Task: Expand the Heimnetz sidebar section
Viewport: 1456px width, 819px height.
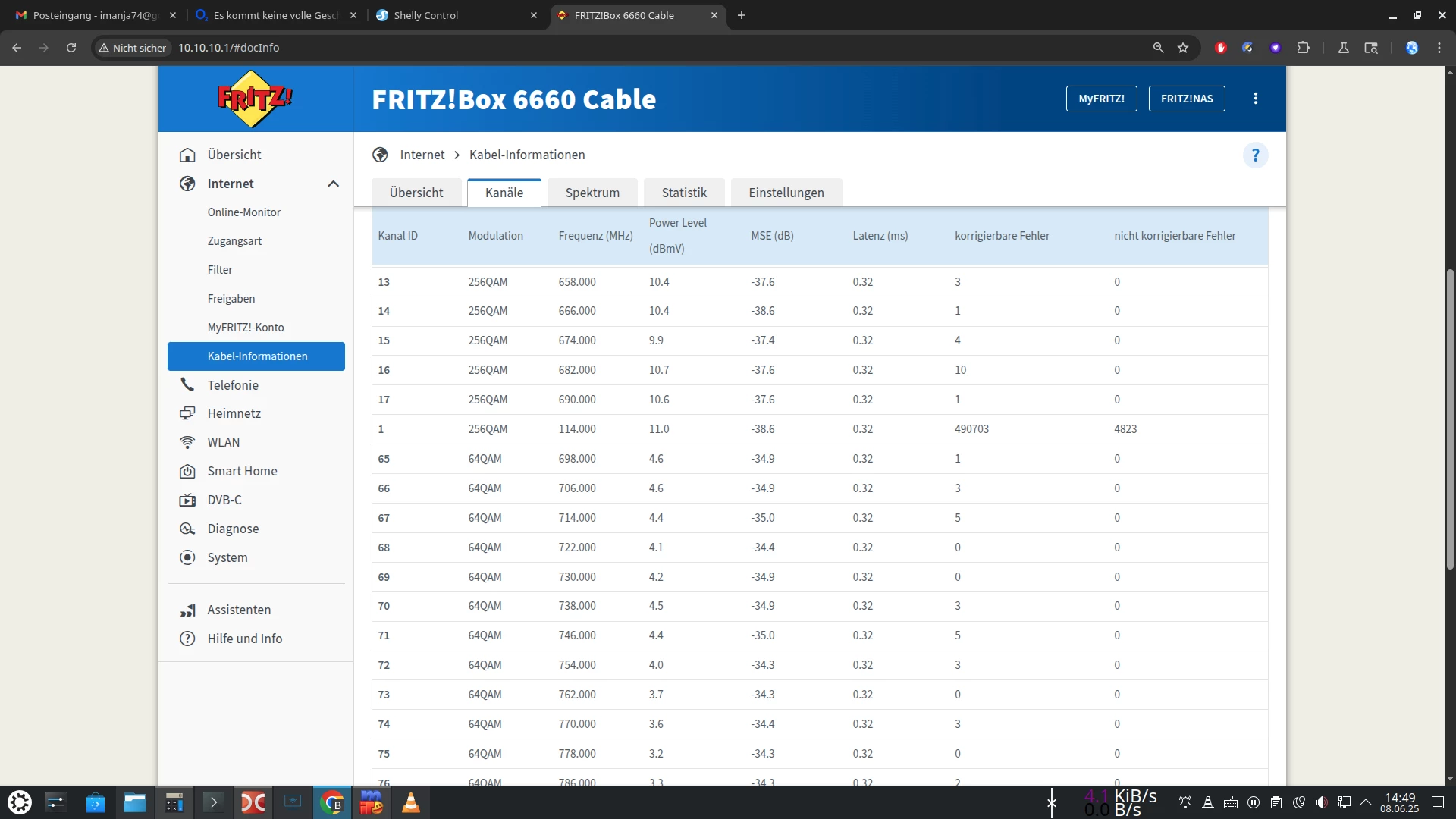Action: pyautogui.click(x=234, y=413)
